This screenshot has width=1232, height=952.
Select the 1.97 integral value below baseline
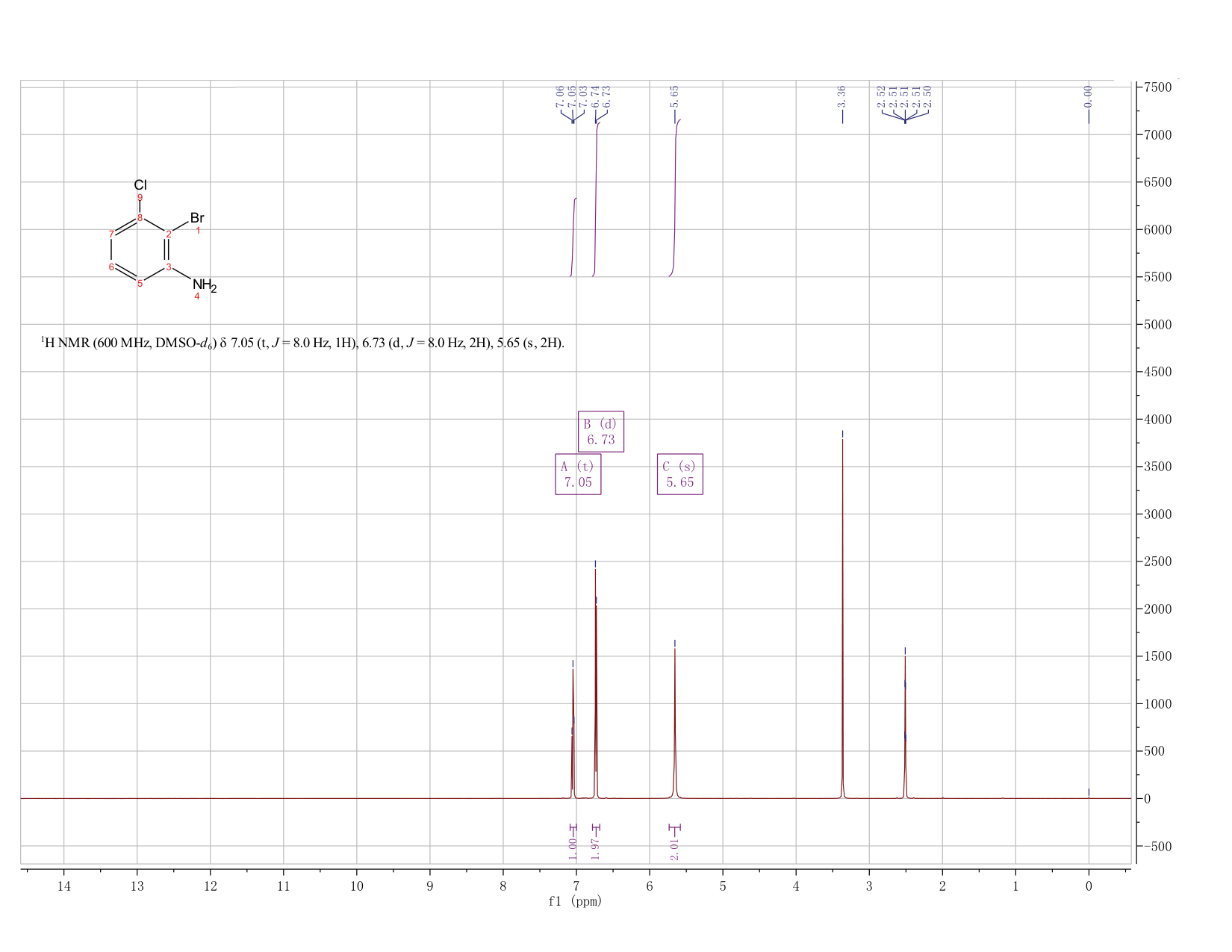coord(596,849)
